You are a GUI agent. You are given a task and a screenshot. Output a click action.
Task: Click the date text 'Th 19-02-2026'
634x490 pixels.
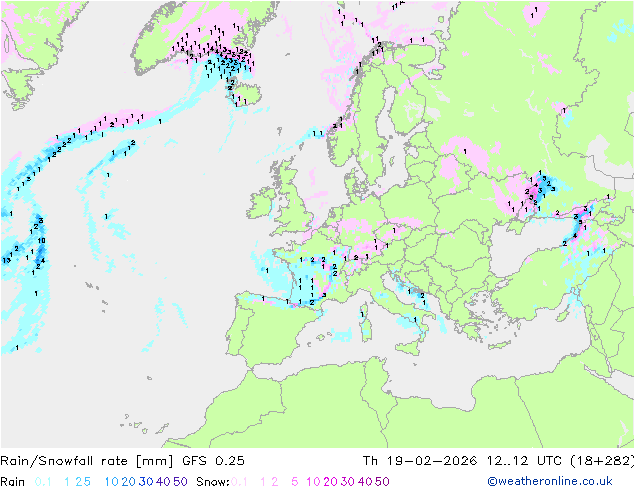(x=420, y=461)
